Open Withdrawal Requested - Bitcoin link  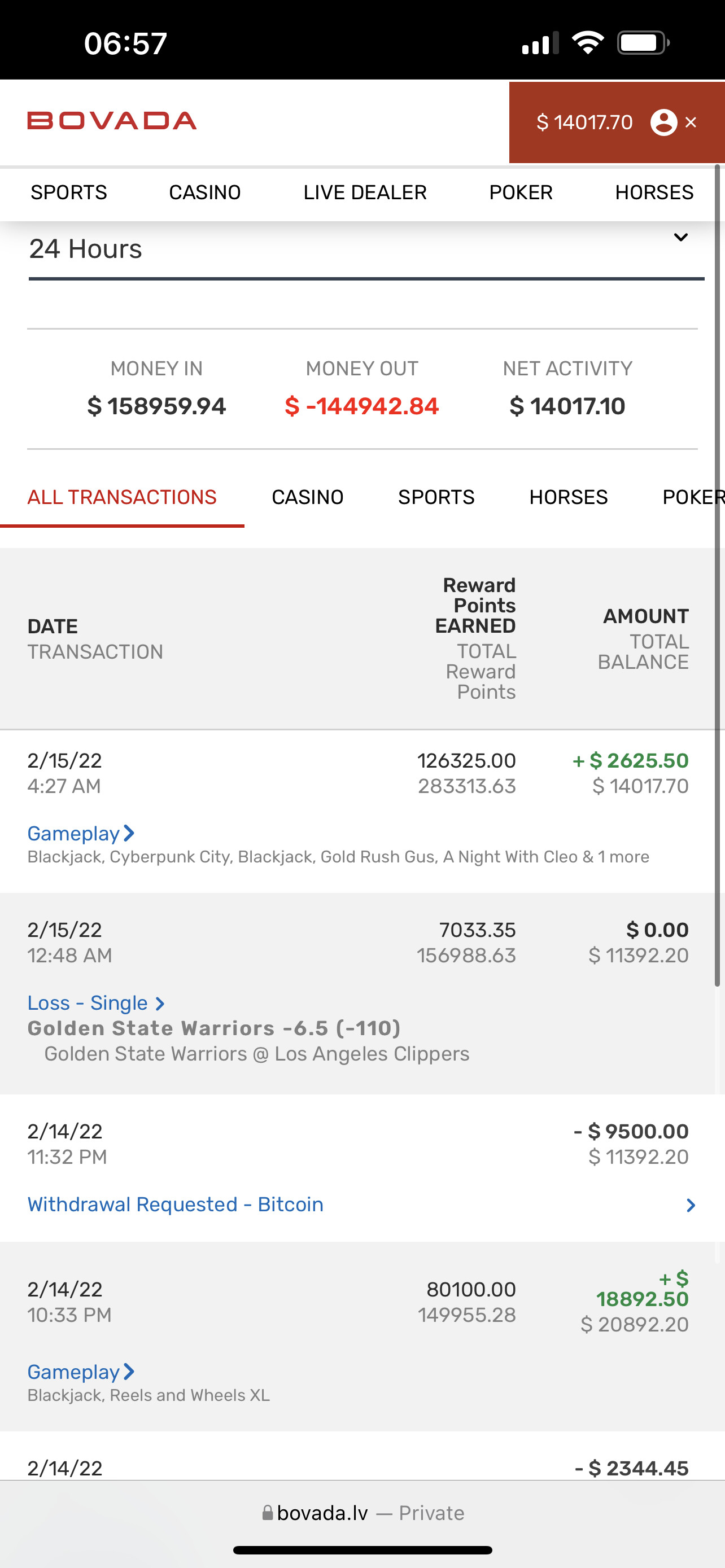point(175,1205)
